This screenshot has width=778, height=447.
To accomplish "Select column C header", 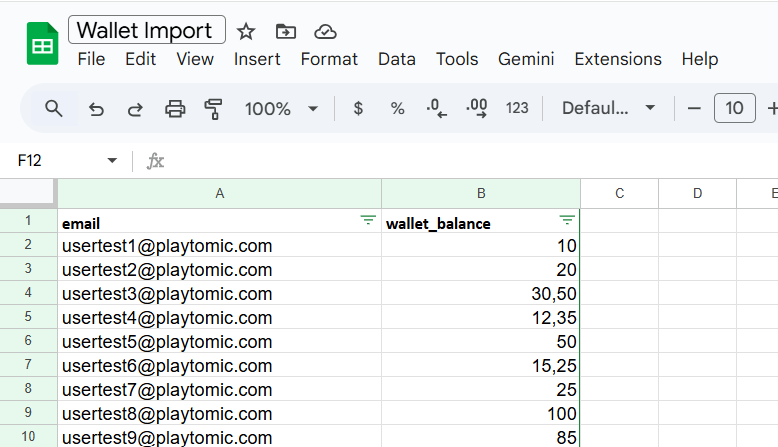I will click(x=619, y=193).
